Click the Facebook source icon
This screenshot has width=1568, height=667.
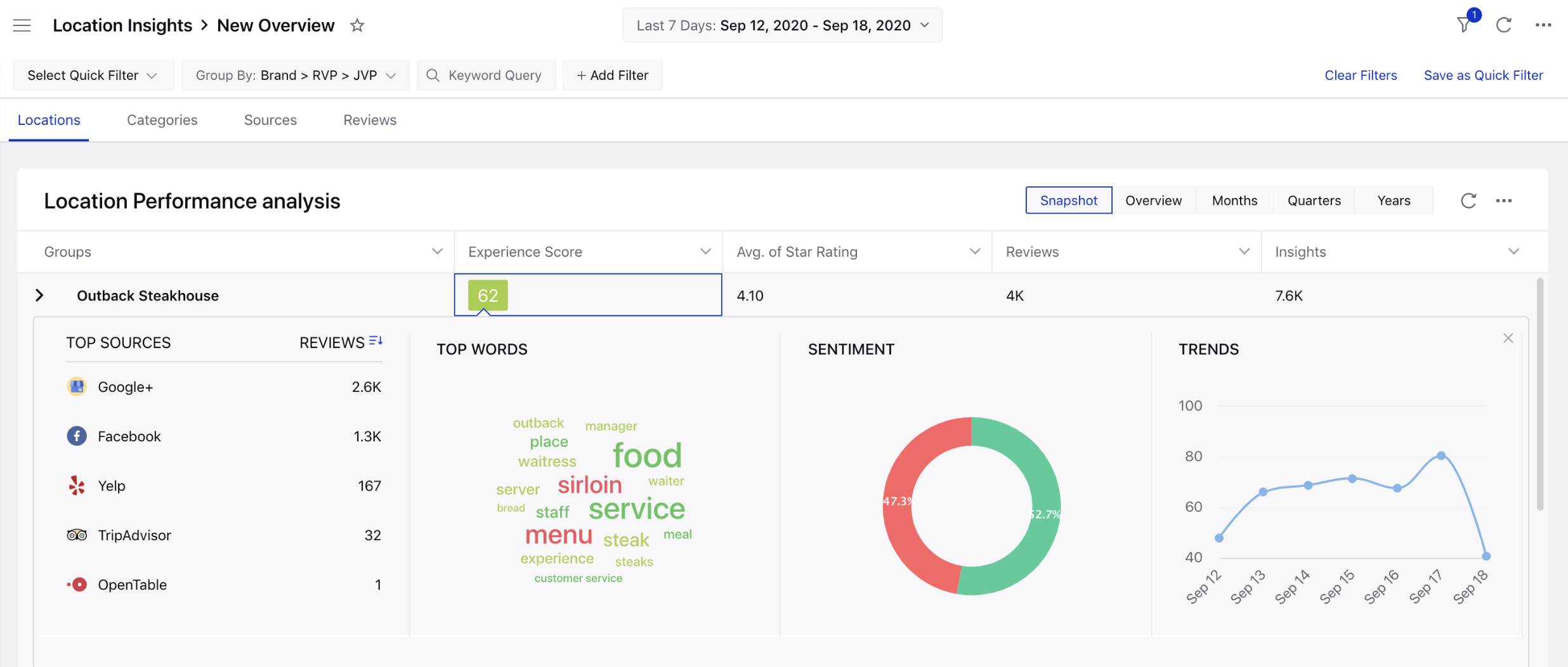pos(77,436)
